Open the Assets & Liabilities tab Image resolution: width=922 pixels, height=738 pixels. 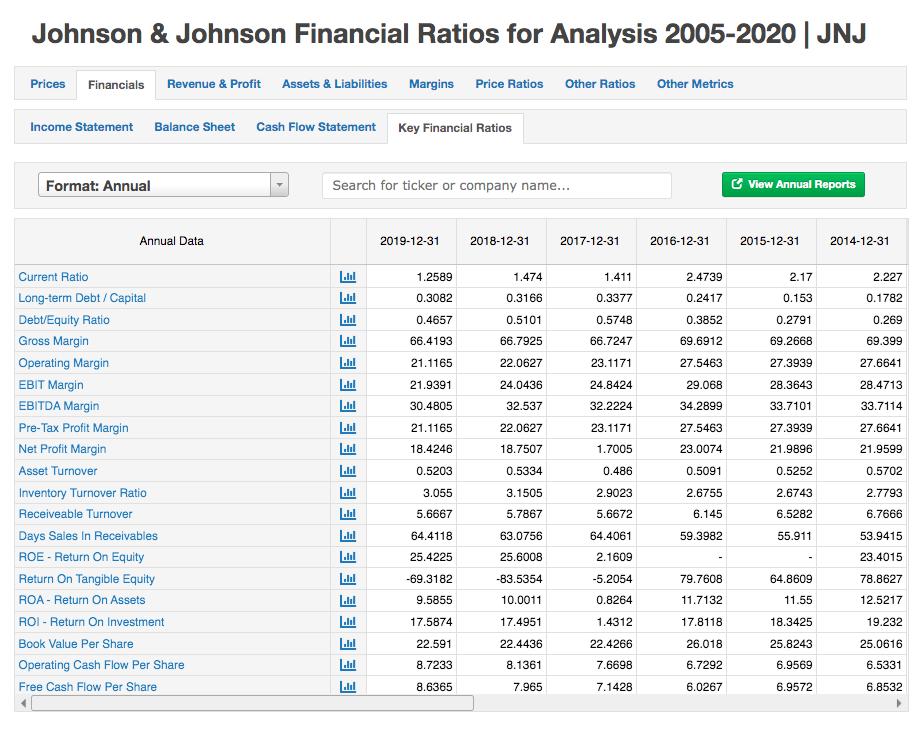[335, 84]
